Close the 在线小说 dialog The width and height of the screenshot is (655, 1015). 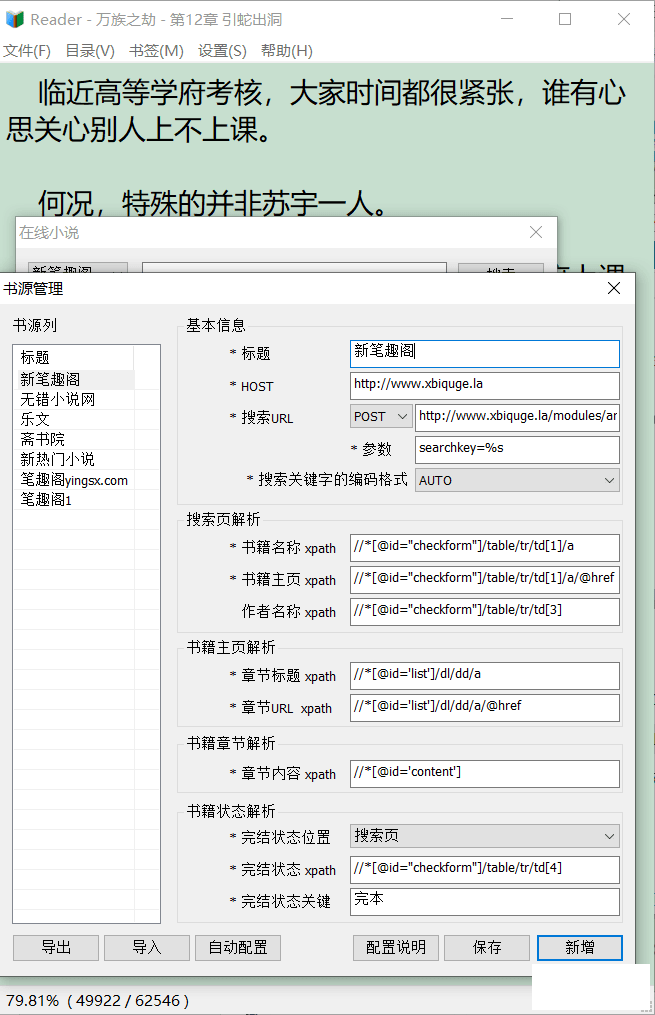tap(536, 232)
